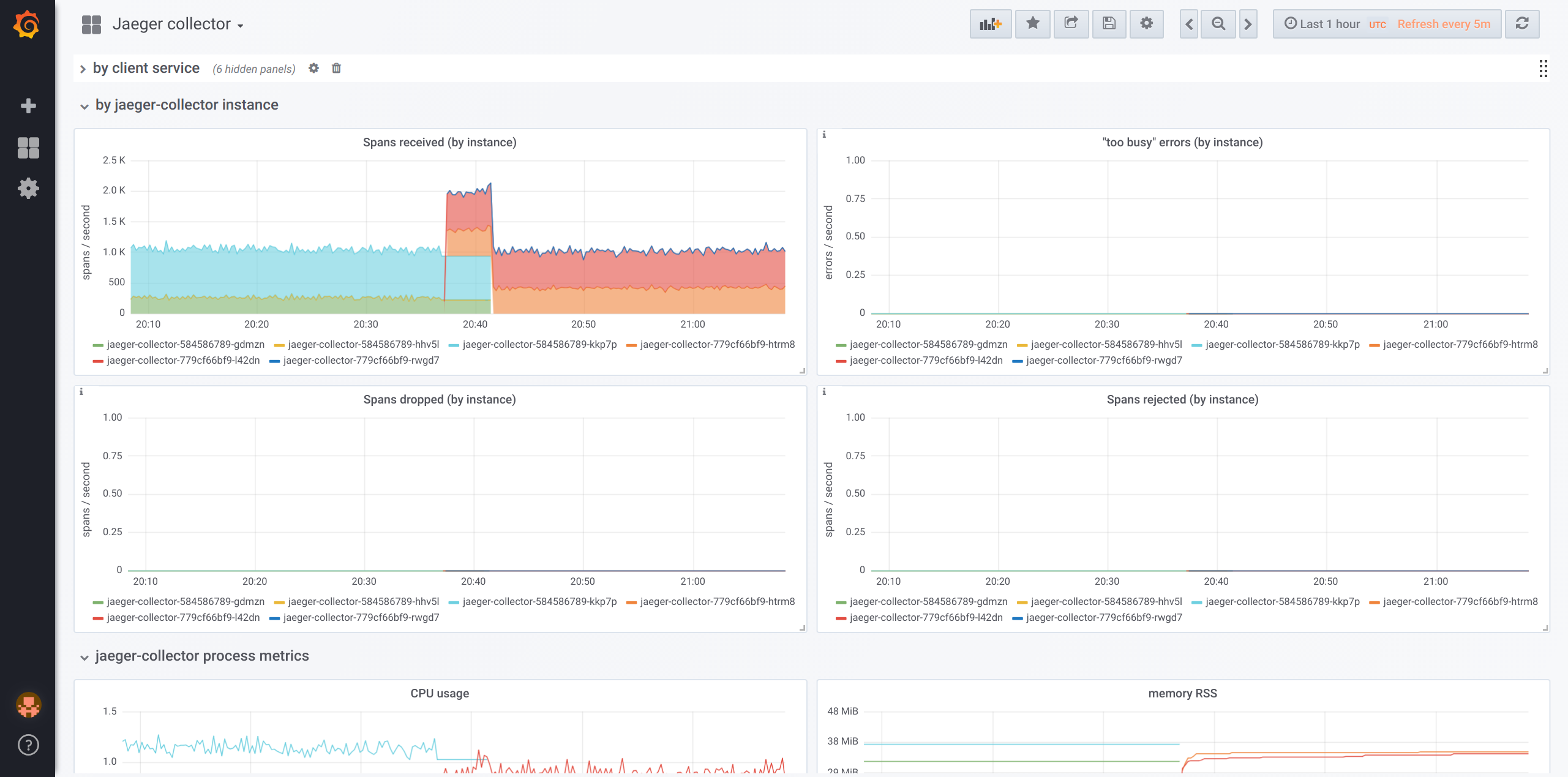This screenshot has width=1568, height=777.
Task: Toggle kkp7p series in too busy legend
Action: 1281,345
